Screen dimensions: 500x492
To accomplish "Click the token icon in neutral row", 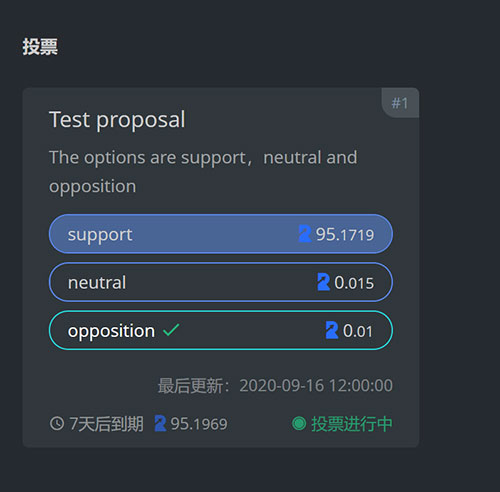I will 324,282.
